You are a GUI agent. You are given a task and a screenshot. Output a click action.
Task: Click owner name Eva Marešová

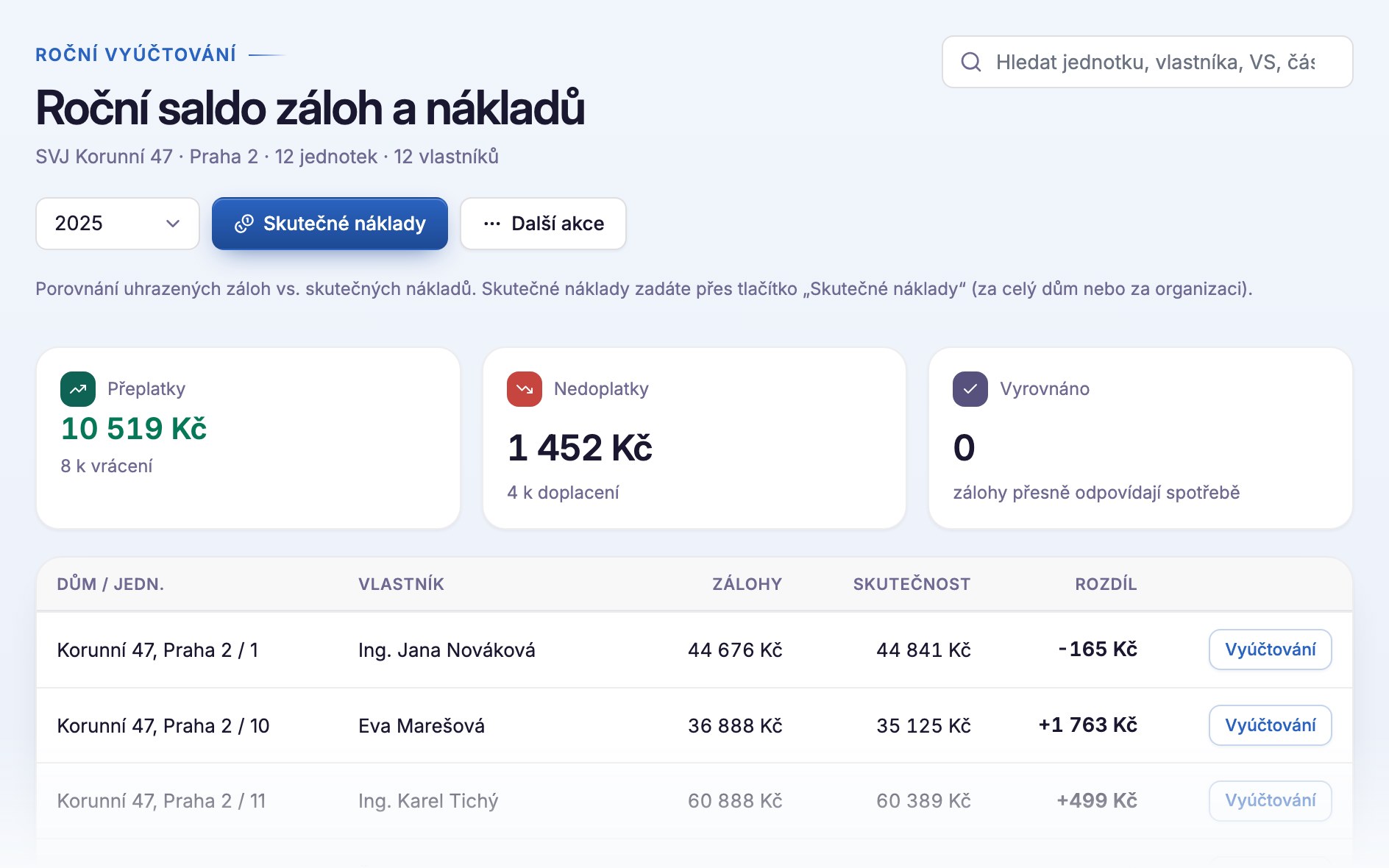click(x=422, y=726)
